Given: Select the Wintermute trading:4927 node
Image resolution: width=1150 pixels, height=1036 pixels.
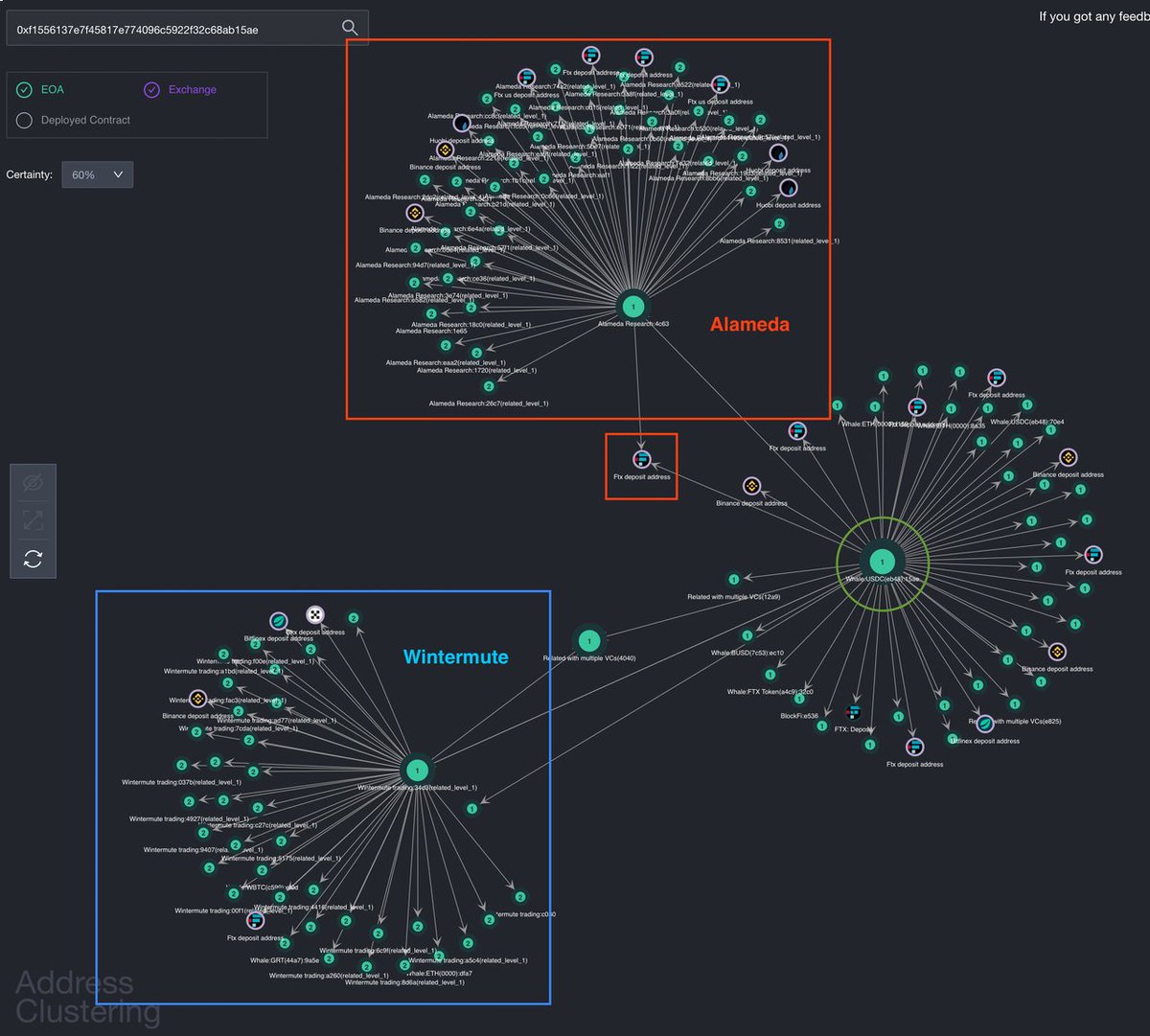Looking at the screenshot, I should pos(189,801).
